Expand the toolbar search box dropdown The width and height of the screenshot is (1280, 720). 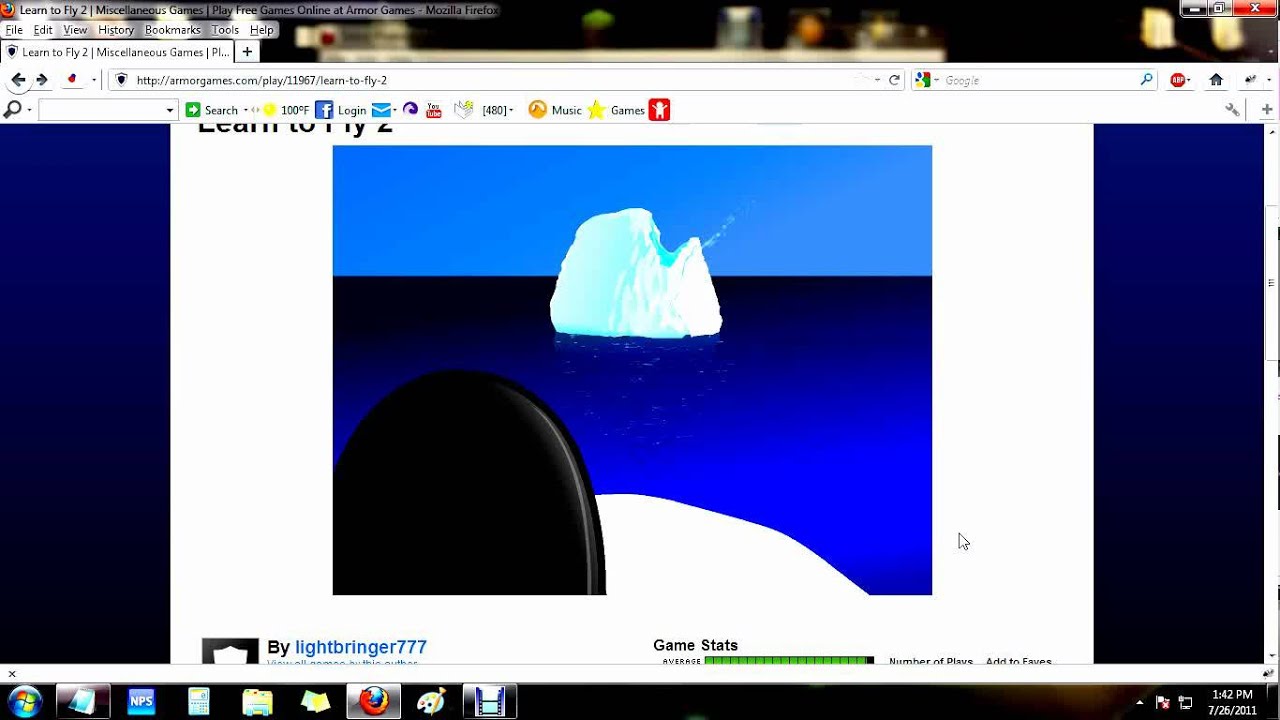point(170,110)
